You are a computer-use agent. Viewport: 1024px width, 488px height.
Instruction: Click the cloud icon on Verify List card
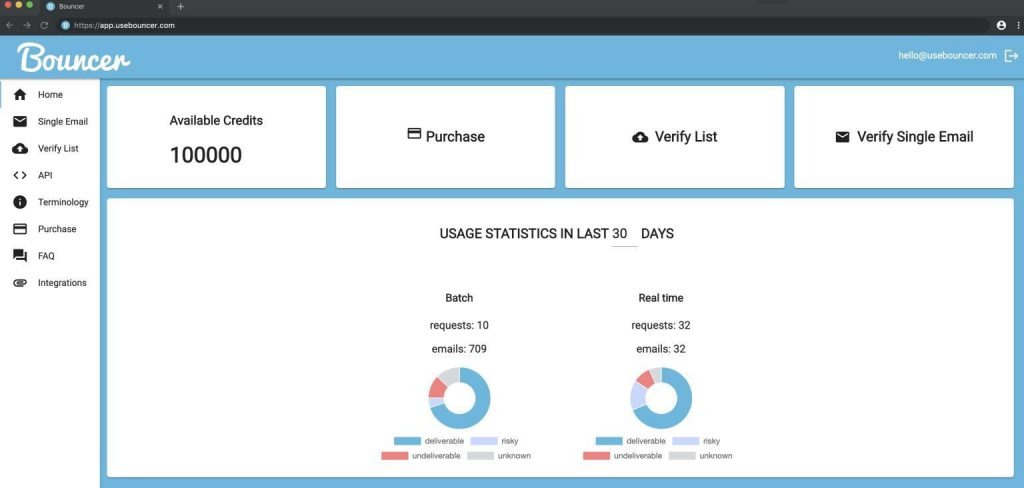point(641,137)
